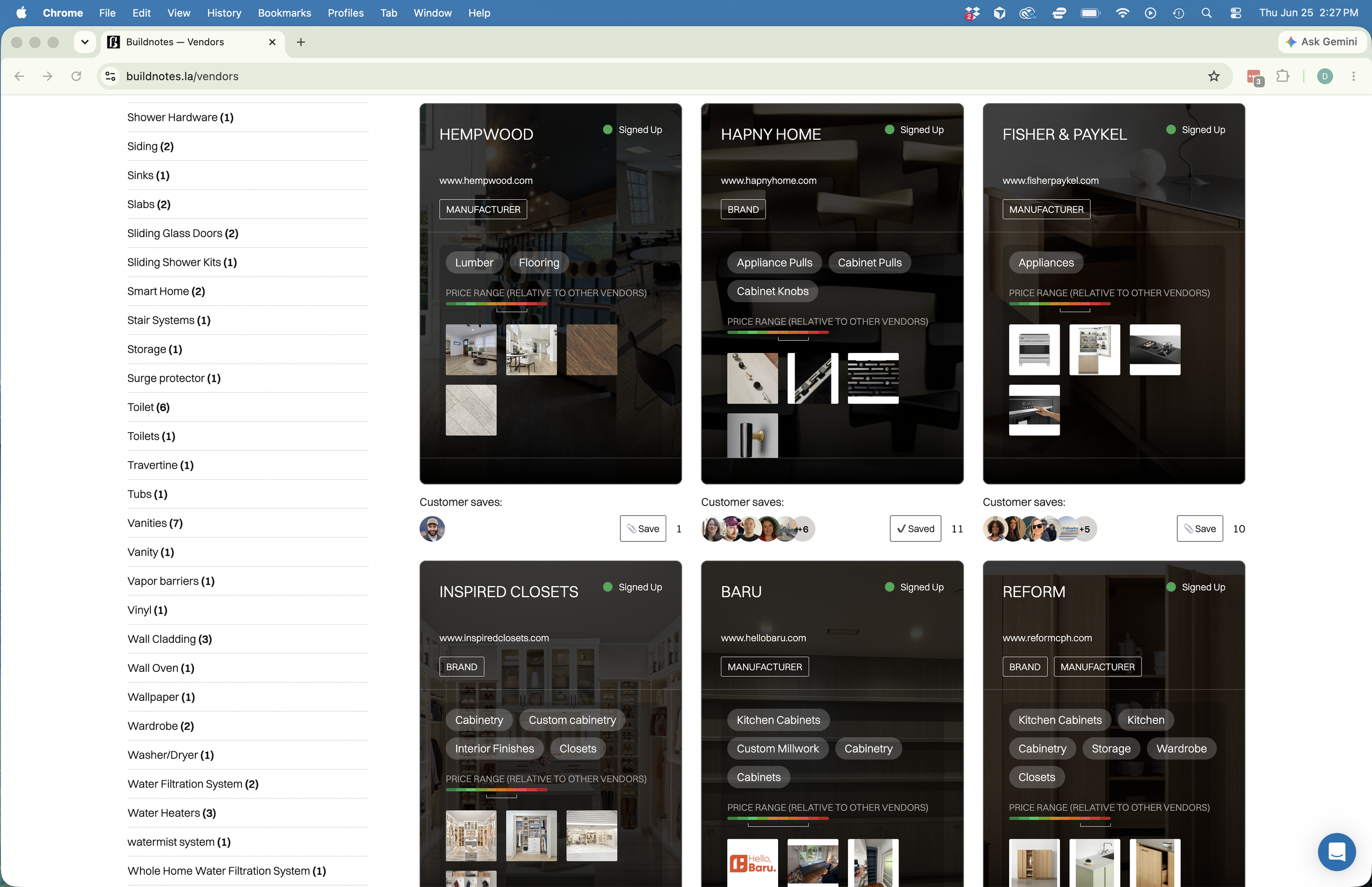Click the Appliances tag on Fisher & Paykel
The height and width of the screenshot is (887, 1372).
tap(1045, 263)
